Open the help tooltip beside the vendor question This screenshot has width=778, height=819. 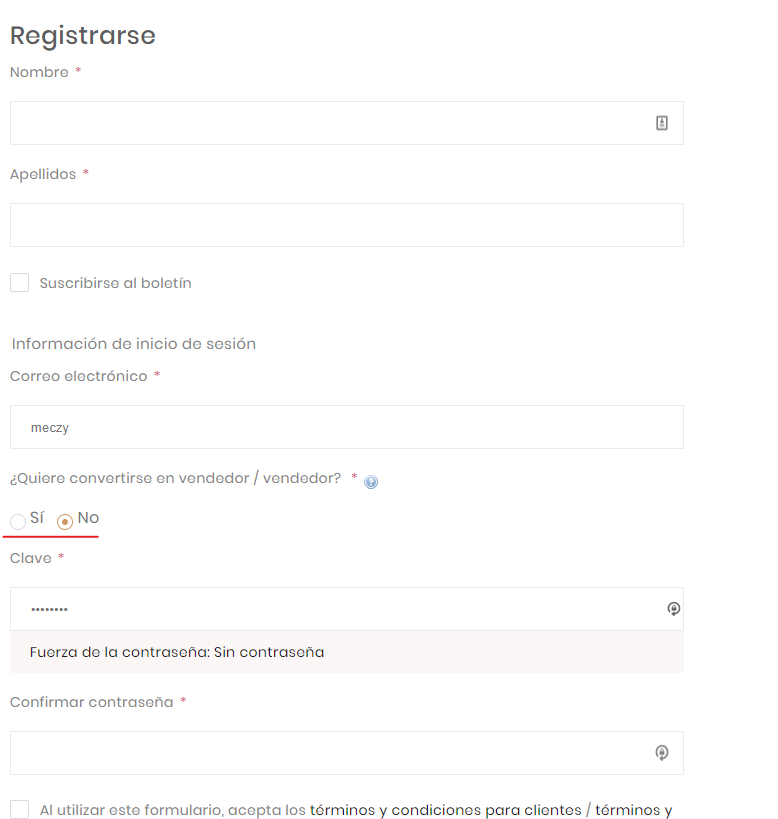pos(371,481)
